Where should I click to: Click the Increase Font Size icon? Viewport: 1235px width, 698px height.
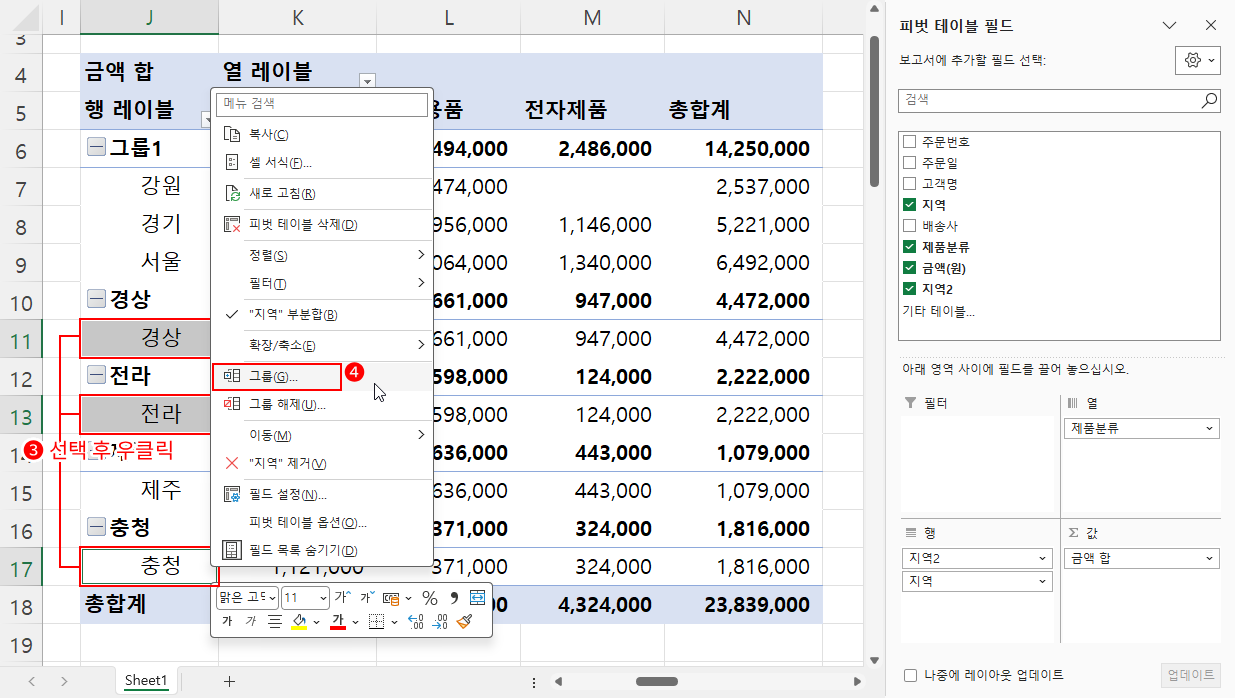[x=343, y=597]
